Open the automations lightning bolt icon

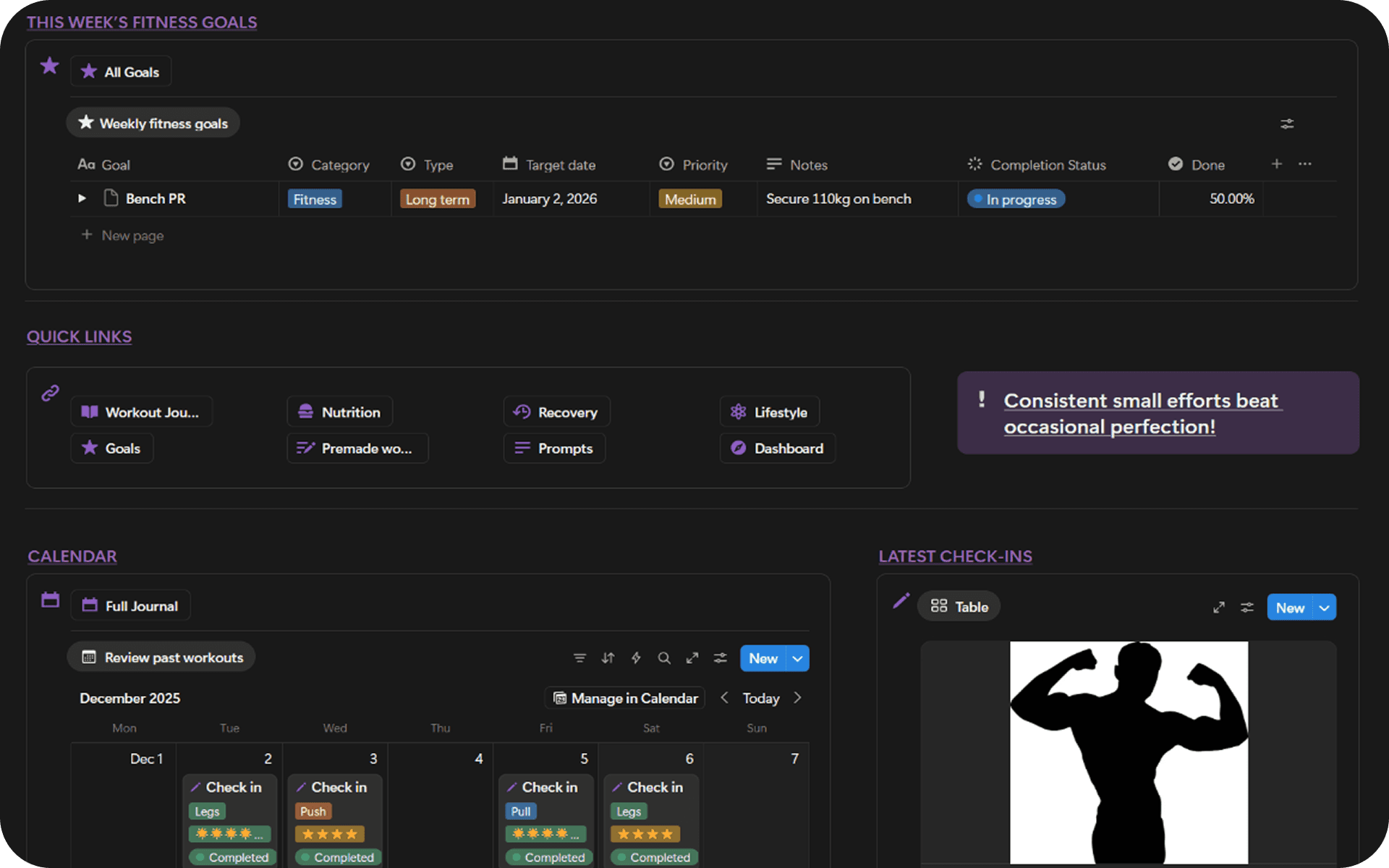coord(636,658)
